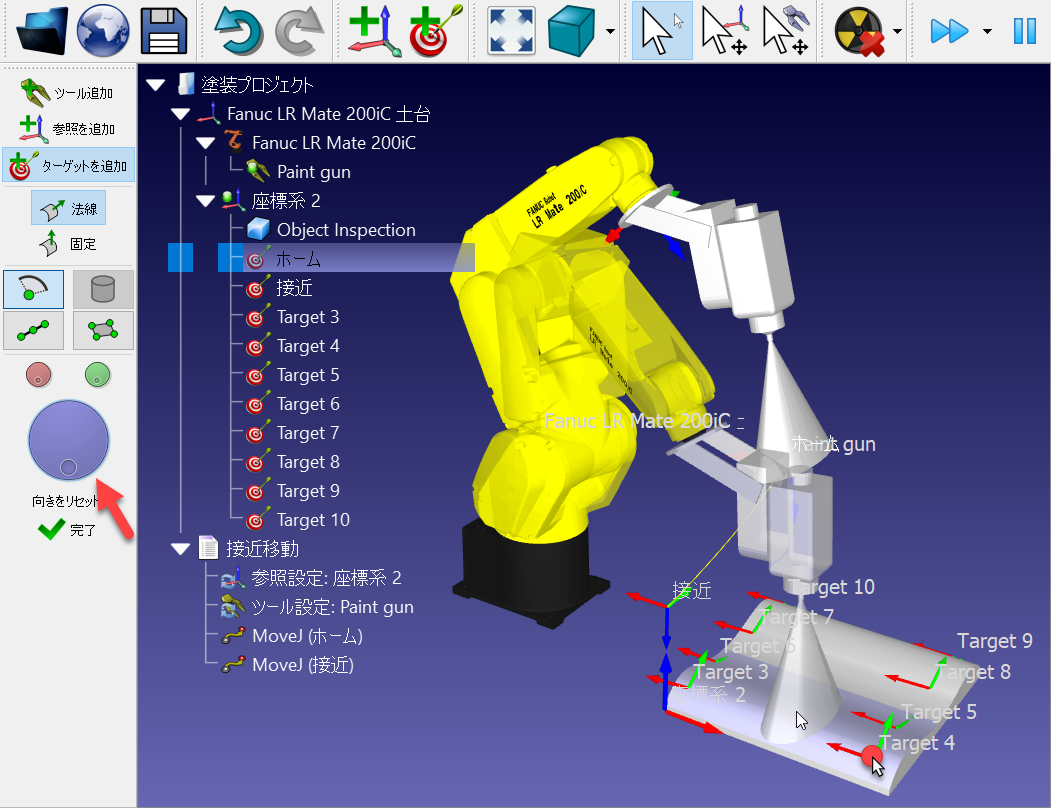Select Target 7 in the tree

(308, 433)
